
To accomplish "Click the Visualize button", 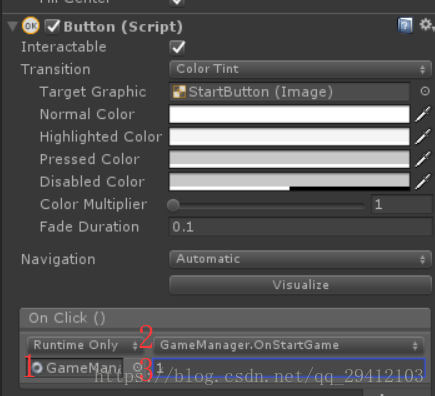I will [x=300, y=285].
